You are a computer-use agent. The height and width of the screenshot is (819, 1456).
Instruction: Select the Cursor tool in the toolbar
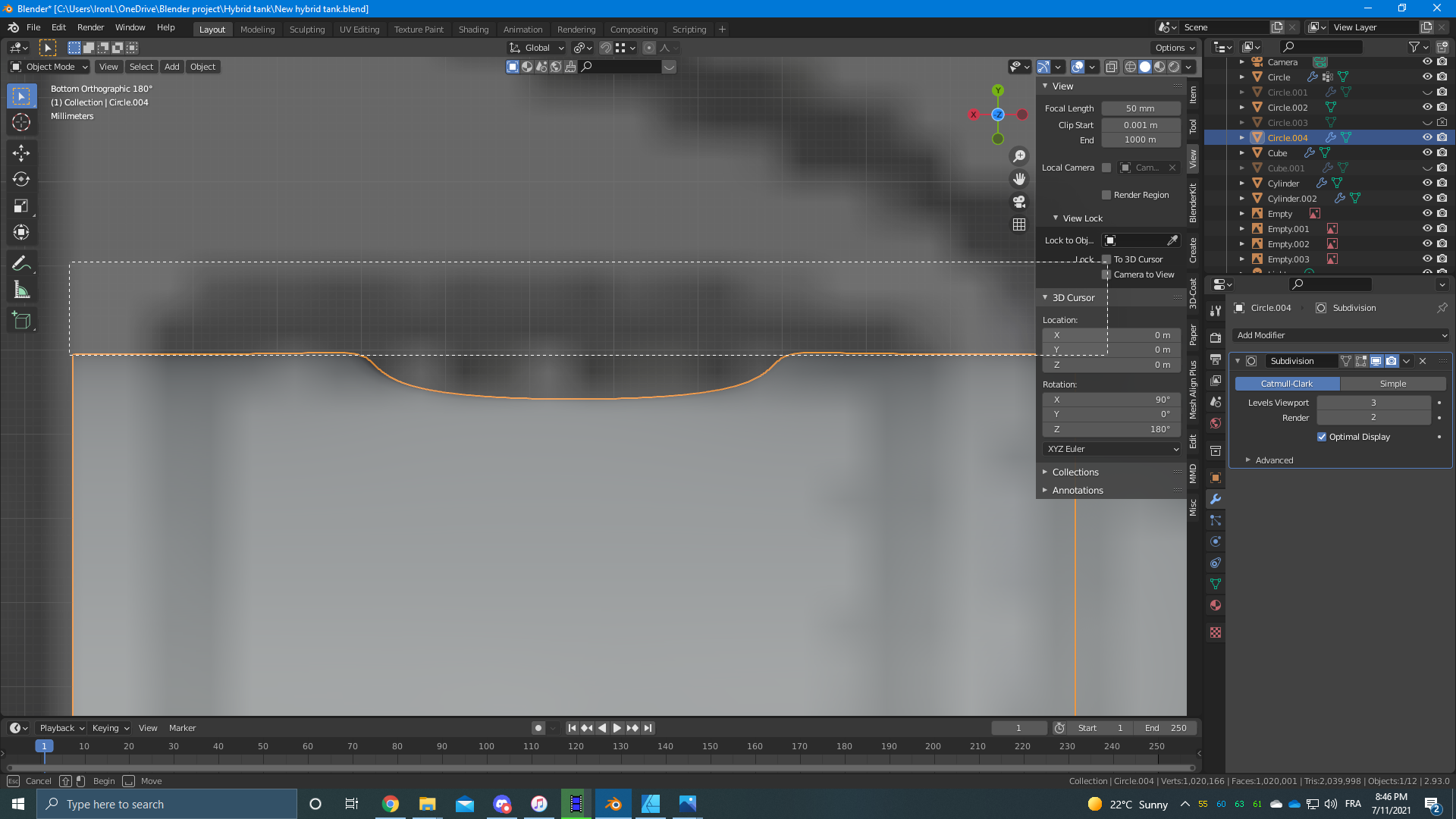pyautogui.click(x=21, y=122)
